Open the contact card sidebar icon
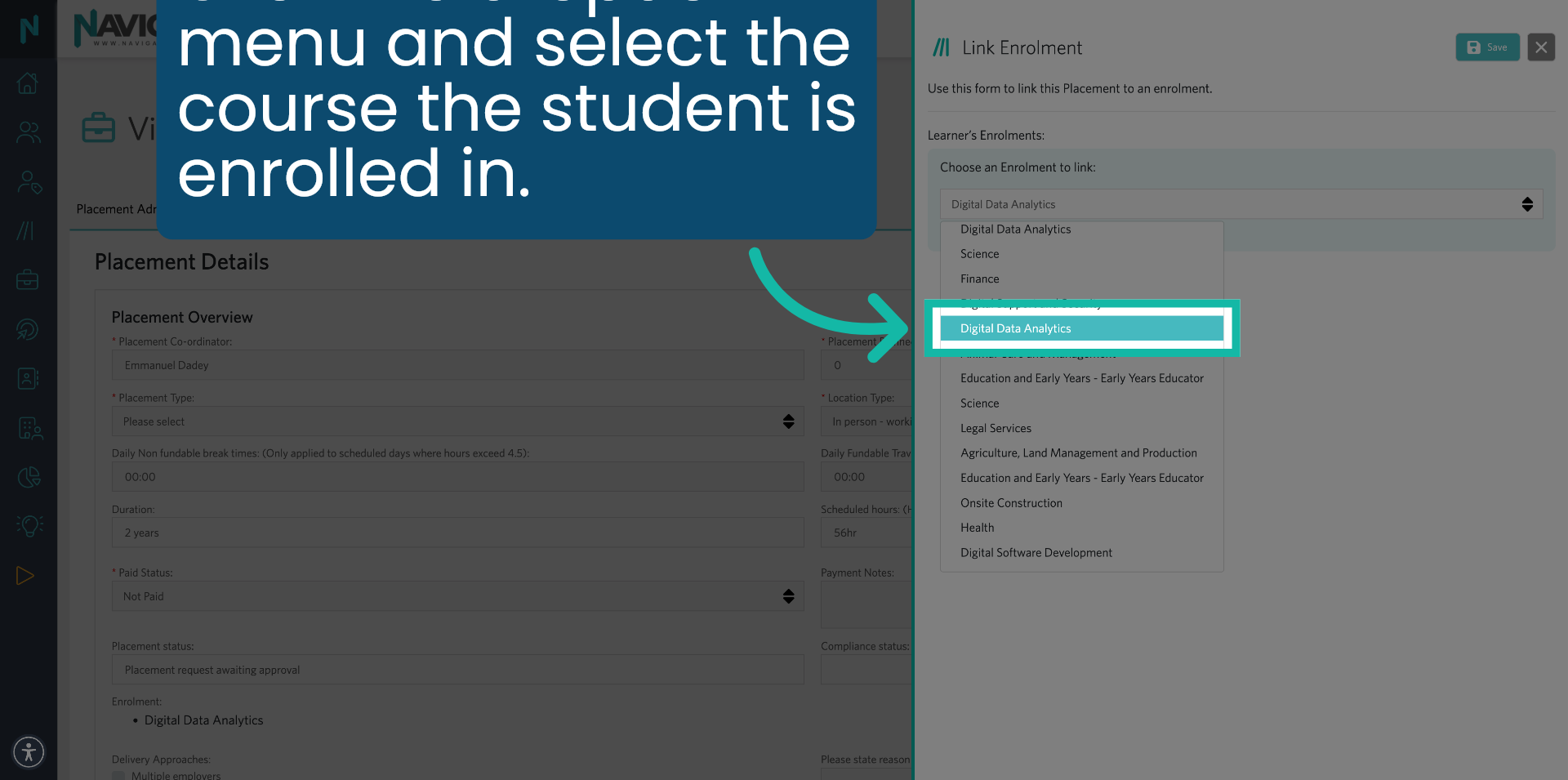This screenshot has height=780, width=1568. click(28, 378)
